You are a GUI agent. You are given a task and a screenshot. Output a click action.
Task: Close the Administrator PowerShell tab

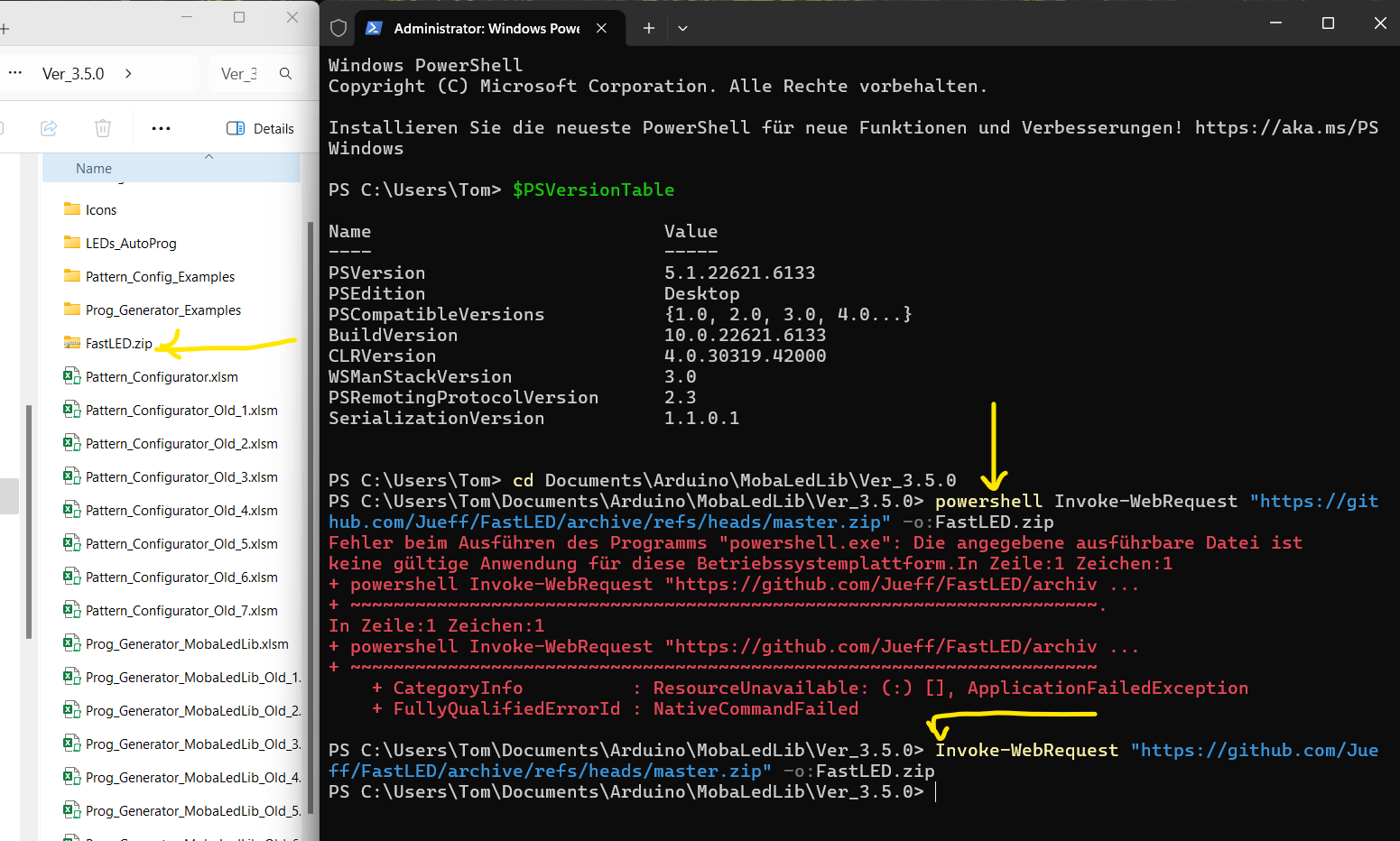[x=601, y=28]
